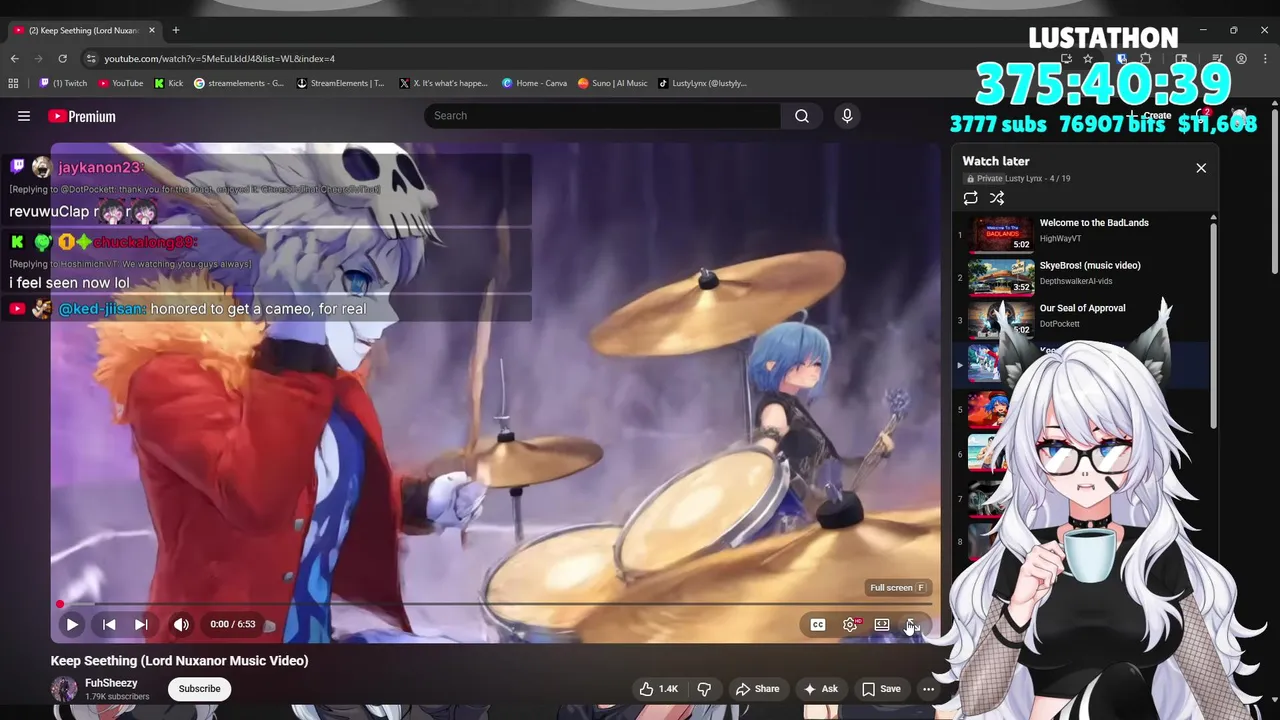Select the Keep Seething browser tab
1280x720 pixels.
(84, 30)
